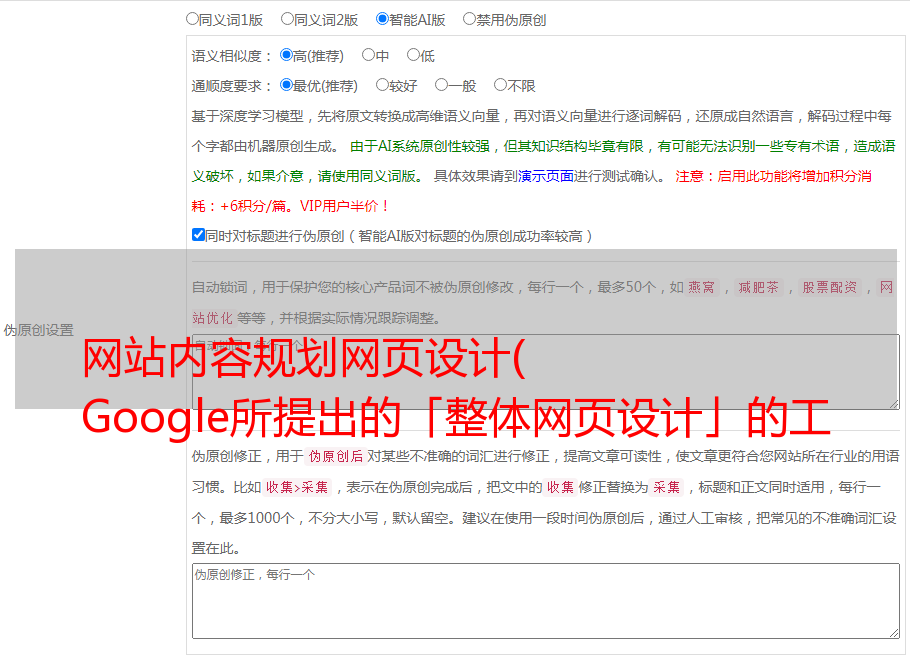
Task: Set 语义相似度 to 高(推荐)
Action: tap(286, 55)
